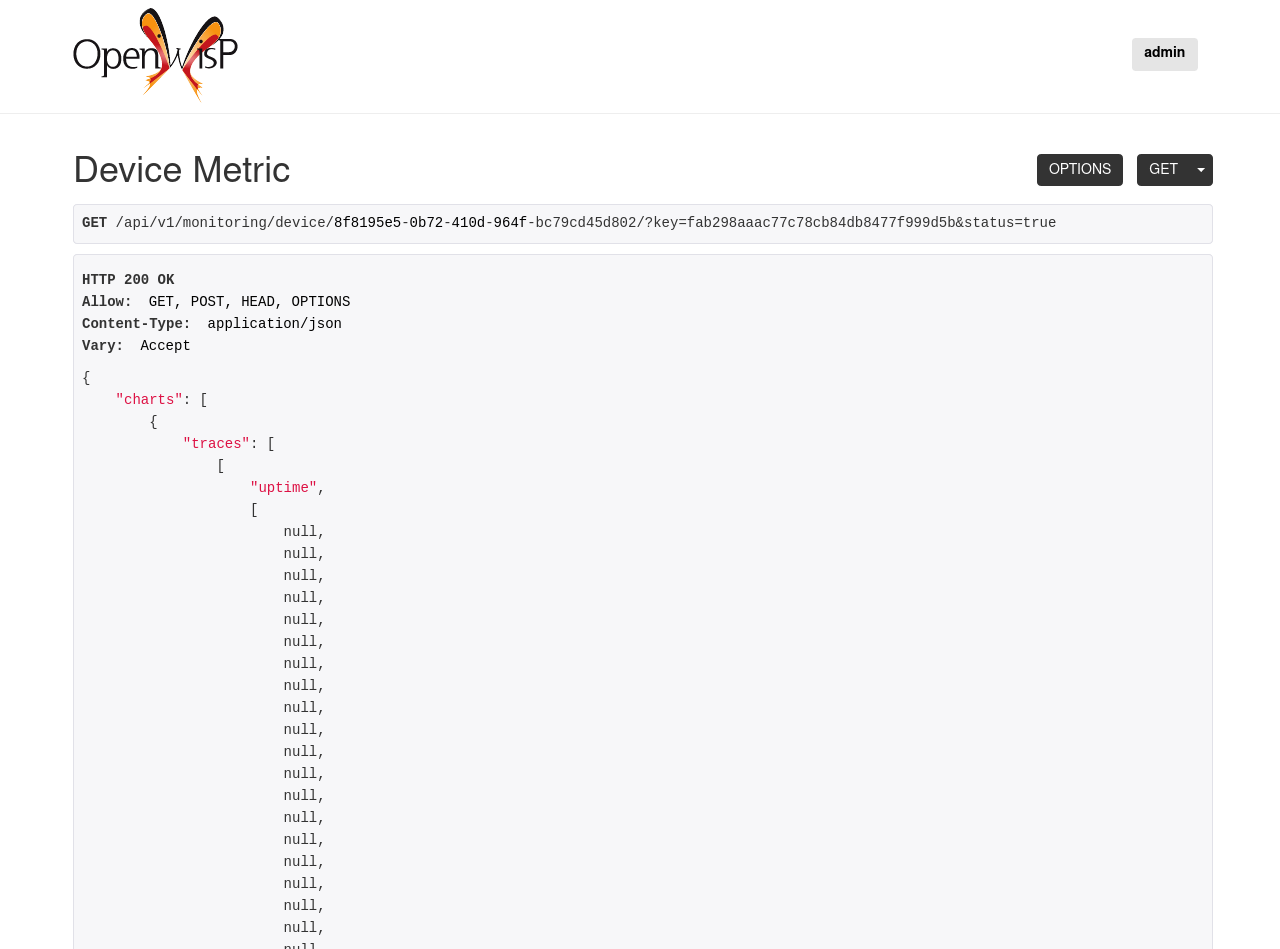Open the admin user menu
Screen dimensions: 1280x949
click(1163, 53)
